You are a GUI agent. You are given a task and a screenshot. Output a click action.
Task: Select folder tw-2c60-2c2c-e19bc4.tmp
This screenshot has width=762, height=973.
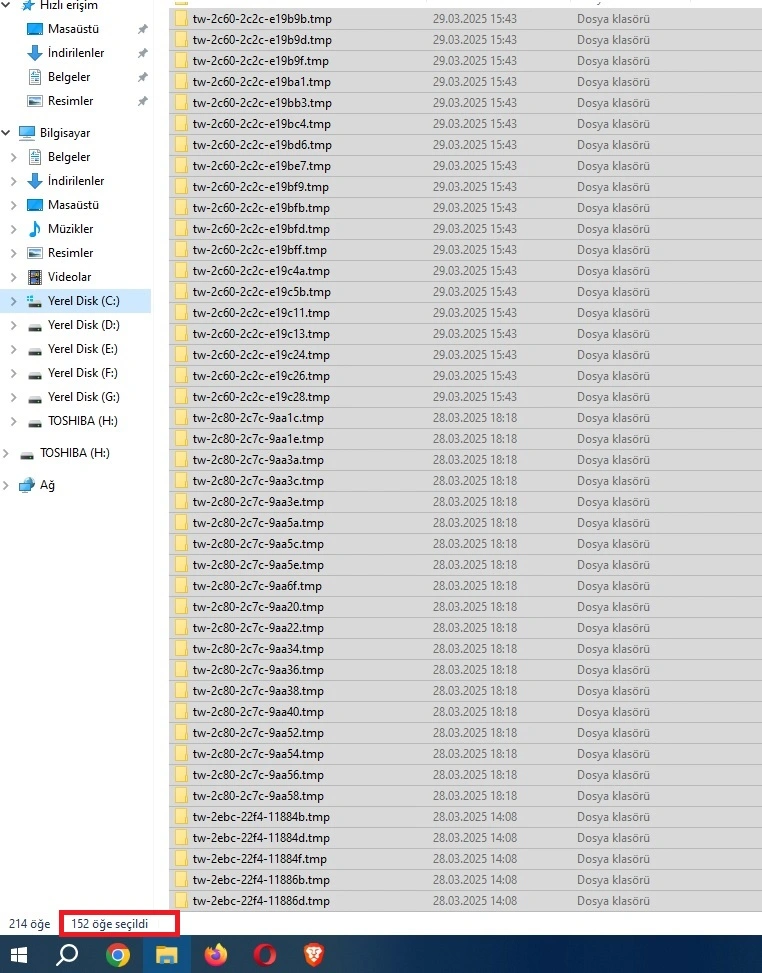[x=261, y=124]
